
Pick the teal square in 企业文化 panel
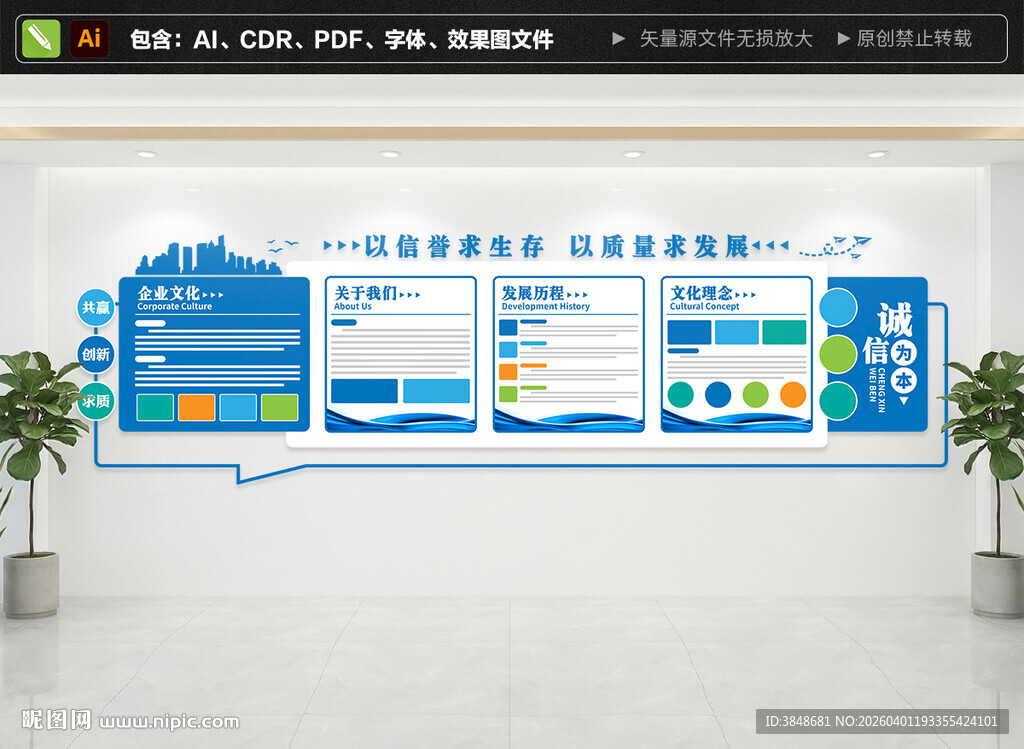155,407
